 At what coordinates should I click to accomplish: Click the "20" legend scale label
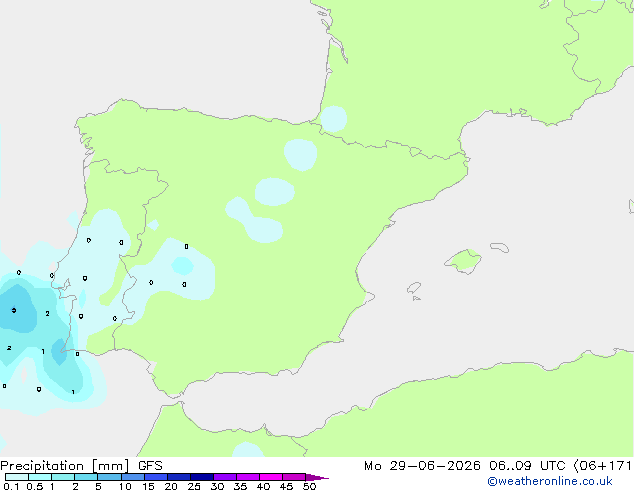coord(171,486)
